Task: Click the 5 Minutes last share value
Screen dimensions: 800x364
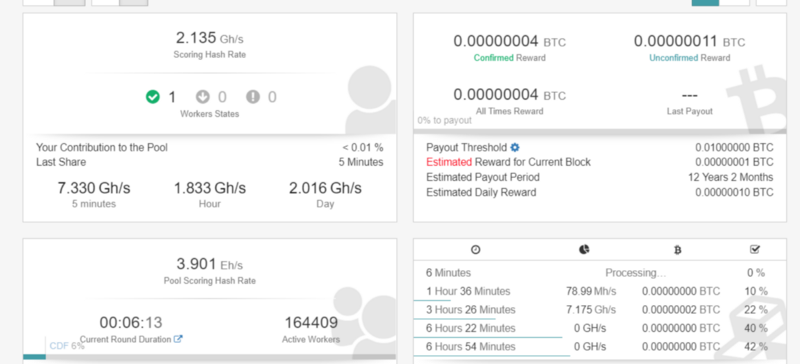Action: point(361,162)
